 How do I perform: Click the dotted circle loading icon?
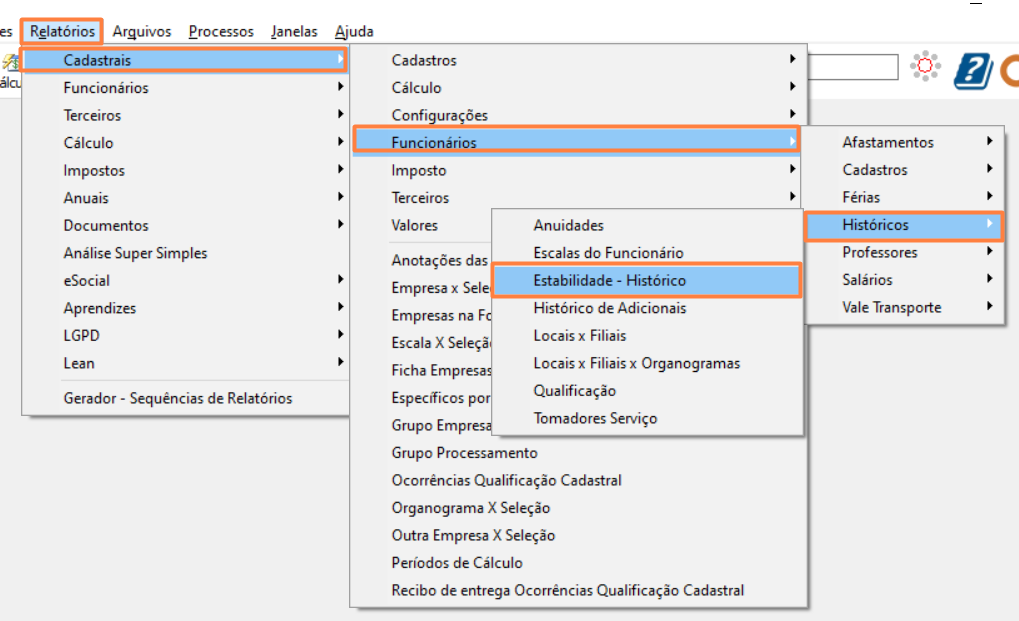coord(925,67)
